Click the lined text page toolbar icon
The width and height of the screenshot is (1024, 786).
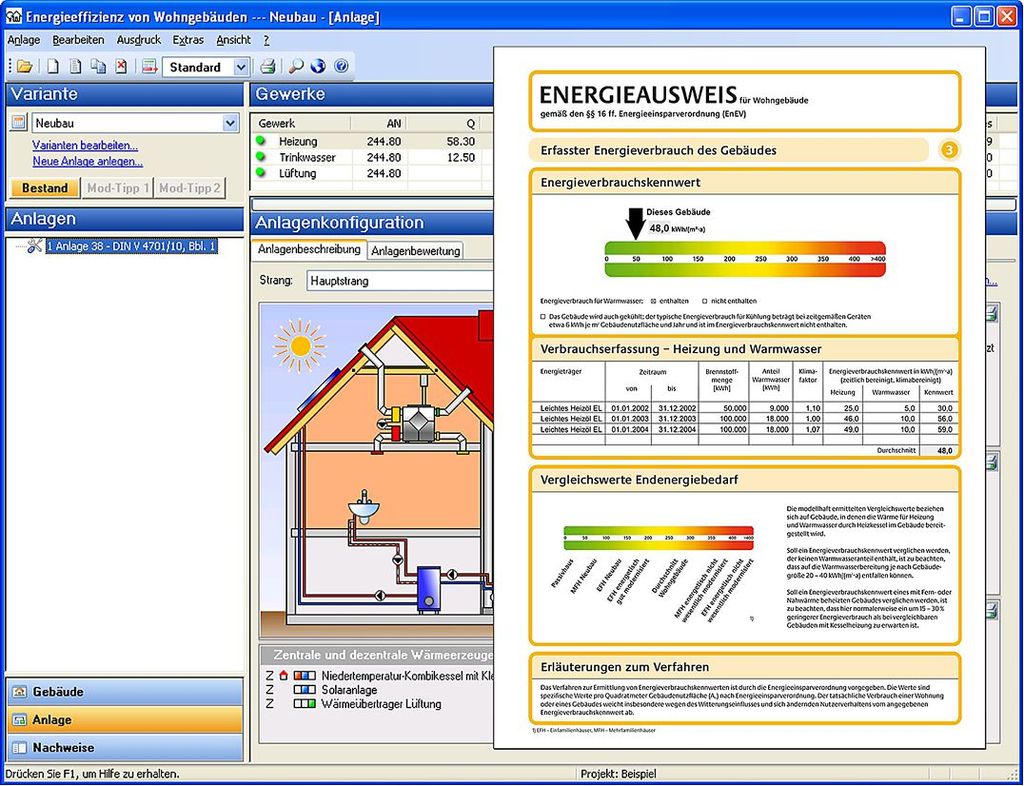pyautogui.click(x=76, y=67)
